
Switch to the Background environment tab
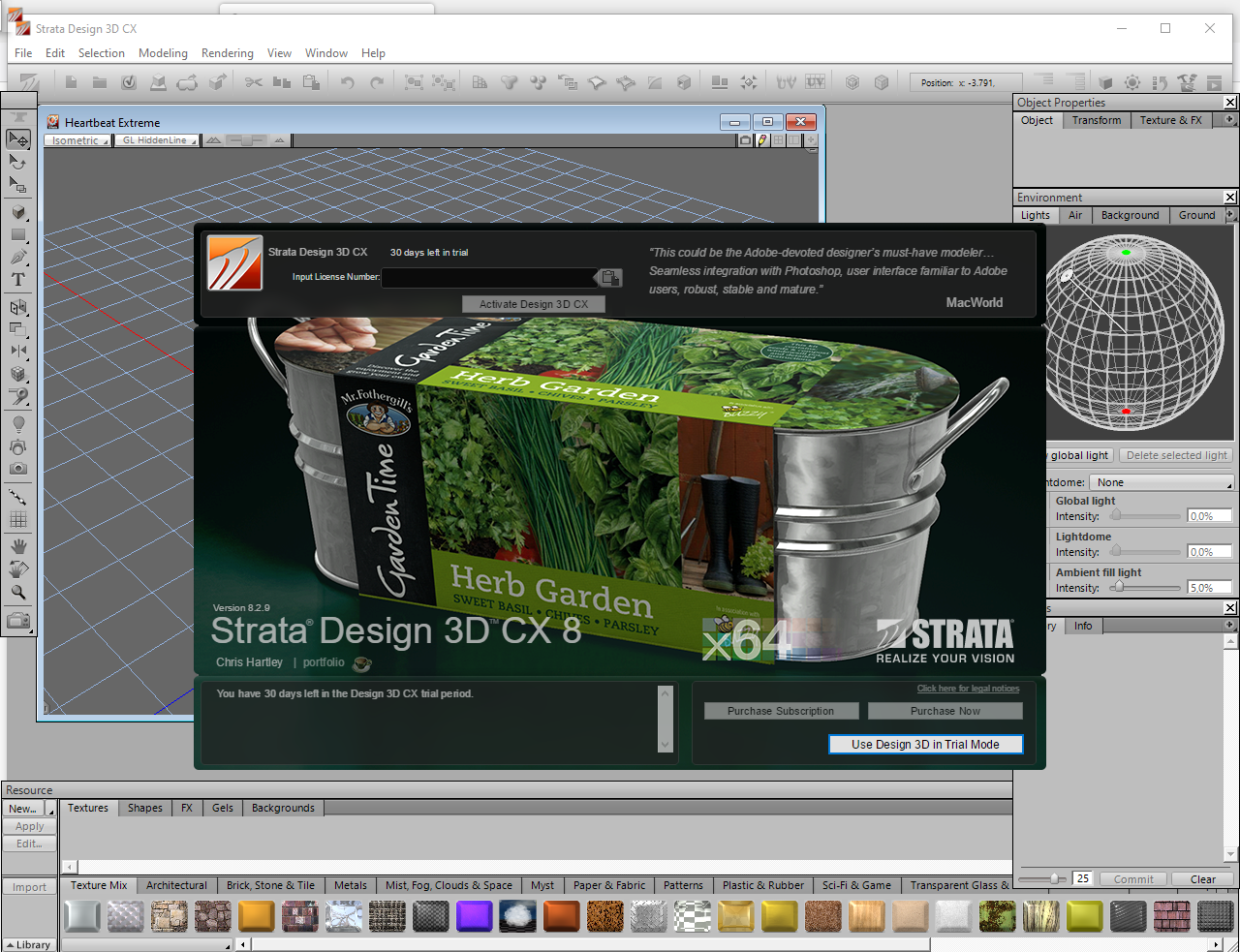[x=1130, y=215]
